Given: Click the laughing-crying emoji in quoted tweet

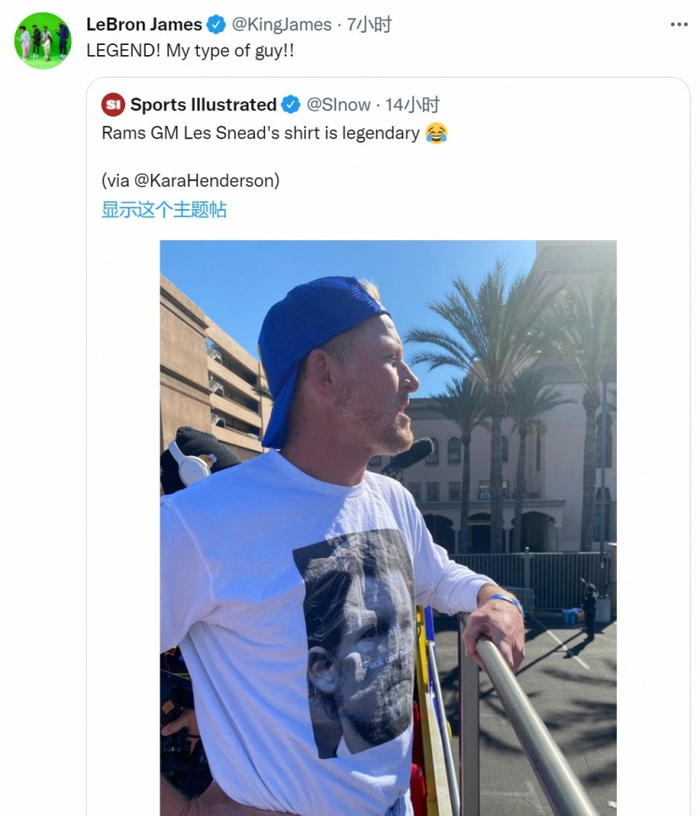Looking at the screenshot, I should (436, 133).
